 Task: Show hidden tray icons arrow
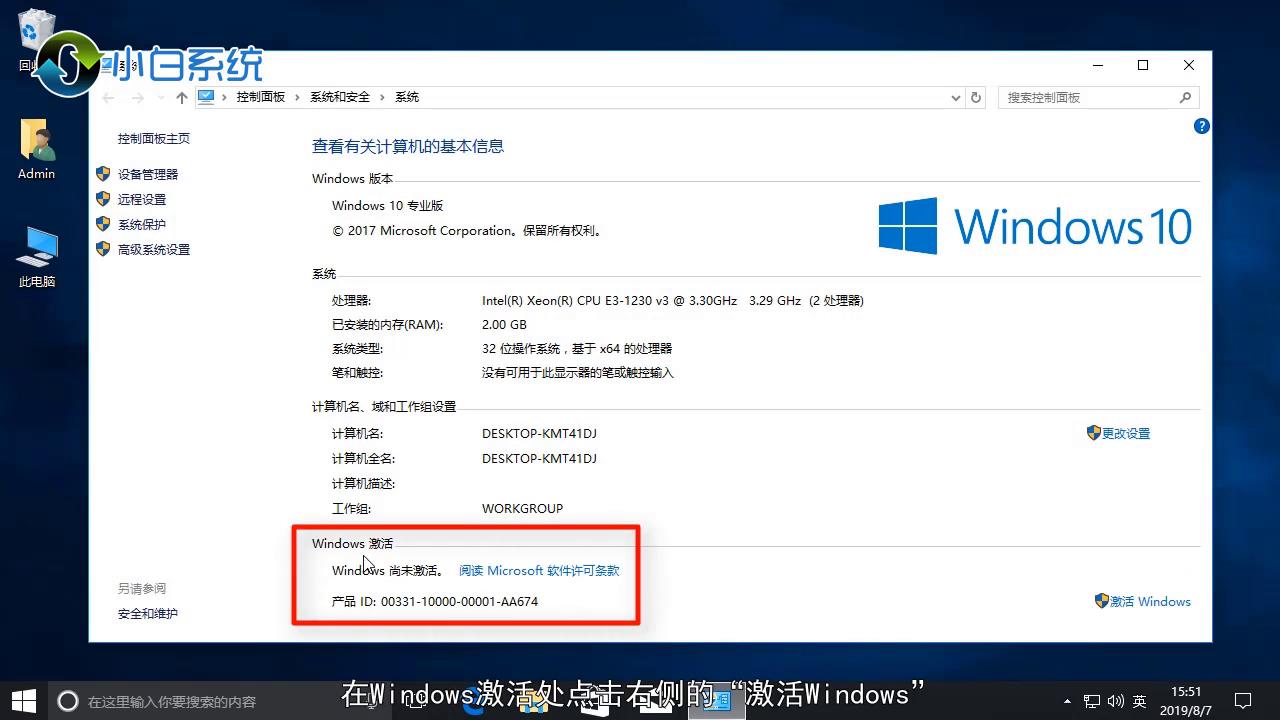(x=1067, y=701)
